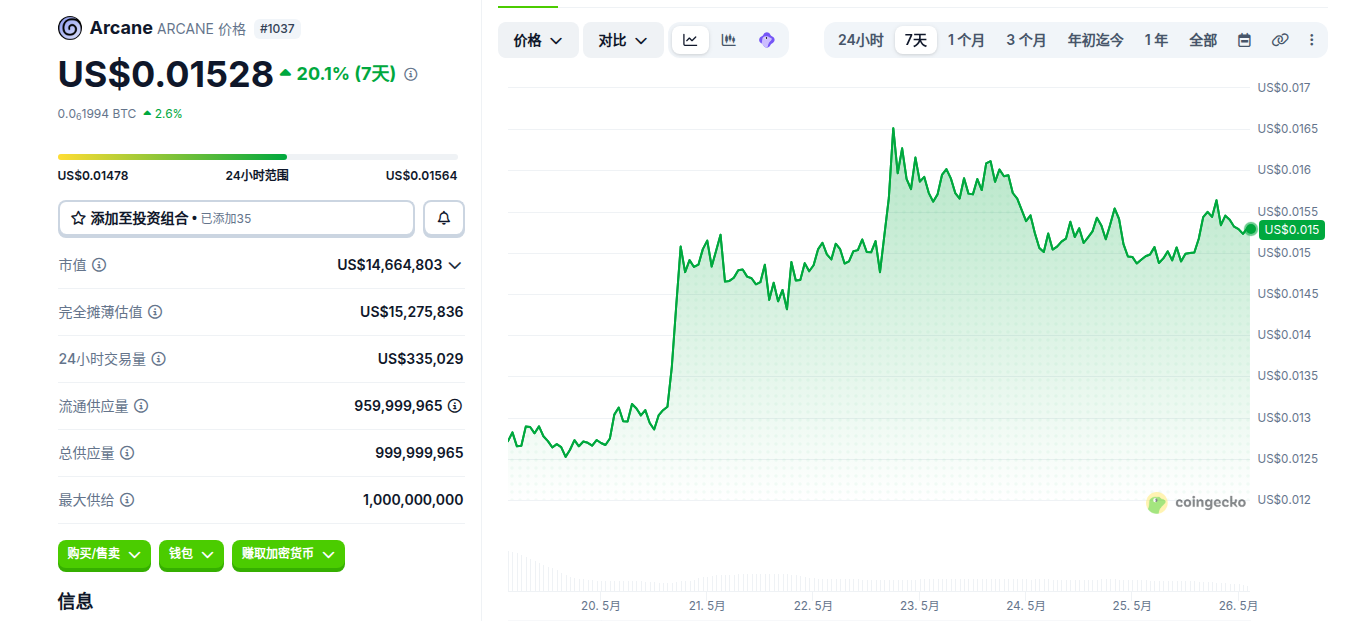This screenshot has width=1360, height=621.
Task: Click the Arcane coin logo icon
Action: coord(70,28)
